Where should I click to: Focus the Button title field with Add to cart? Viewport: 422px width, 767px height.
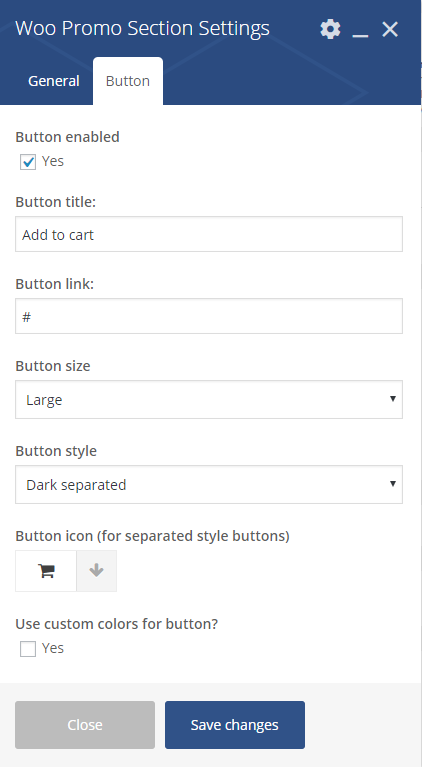click(209, 234)
